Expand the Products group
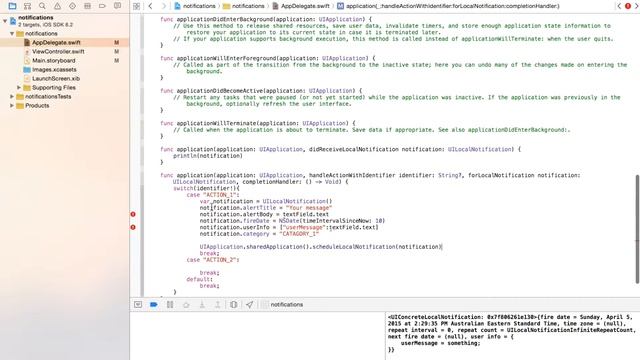640x360 pixels. pos(12,105)
